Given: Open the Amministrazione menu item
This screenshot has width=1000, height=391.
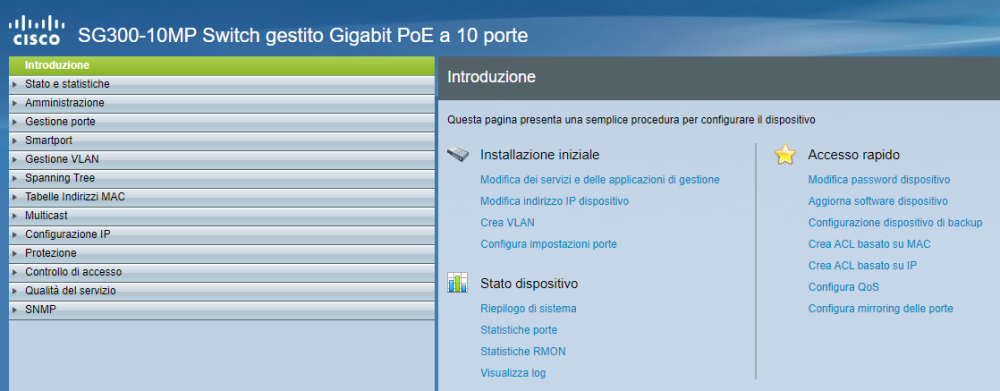Looking at the screenshot, I should pyautogui.click(x=222, y=103).
